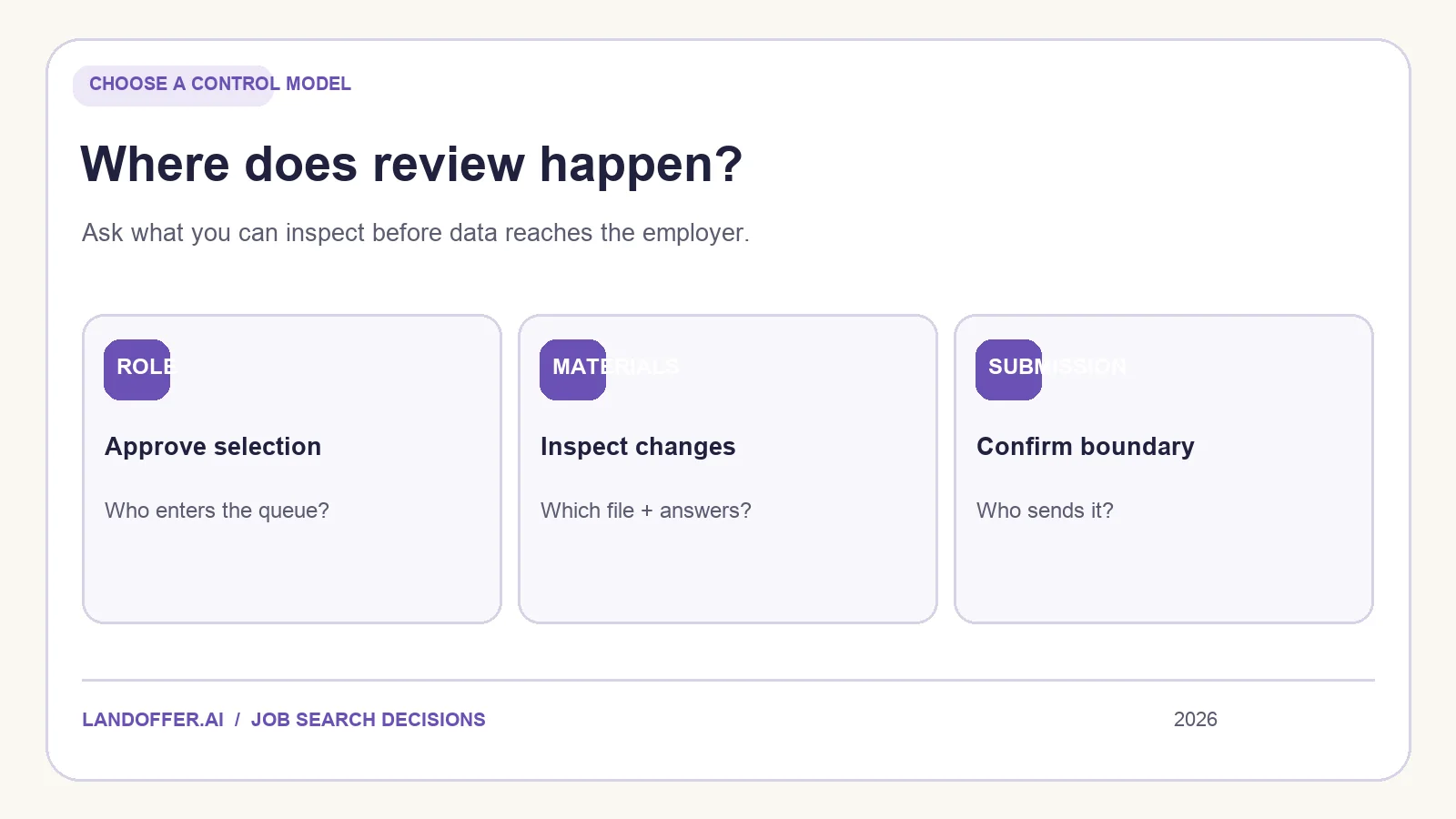Image resolution: width=1456 pixels, height=819 pixels.
Task: Click 'JOB SEARCH DECISIONS' in footer
Action: click(369, 720)
